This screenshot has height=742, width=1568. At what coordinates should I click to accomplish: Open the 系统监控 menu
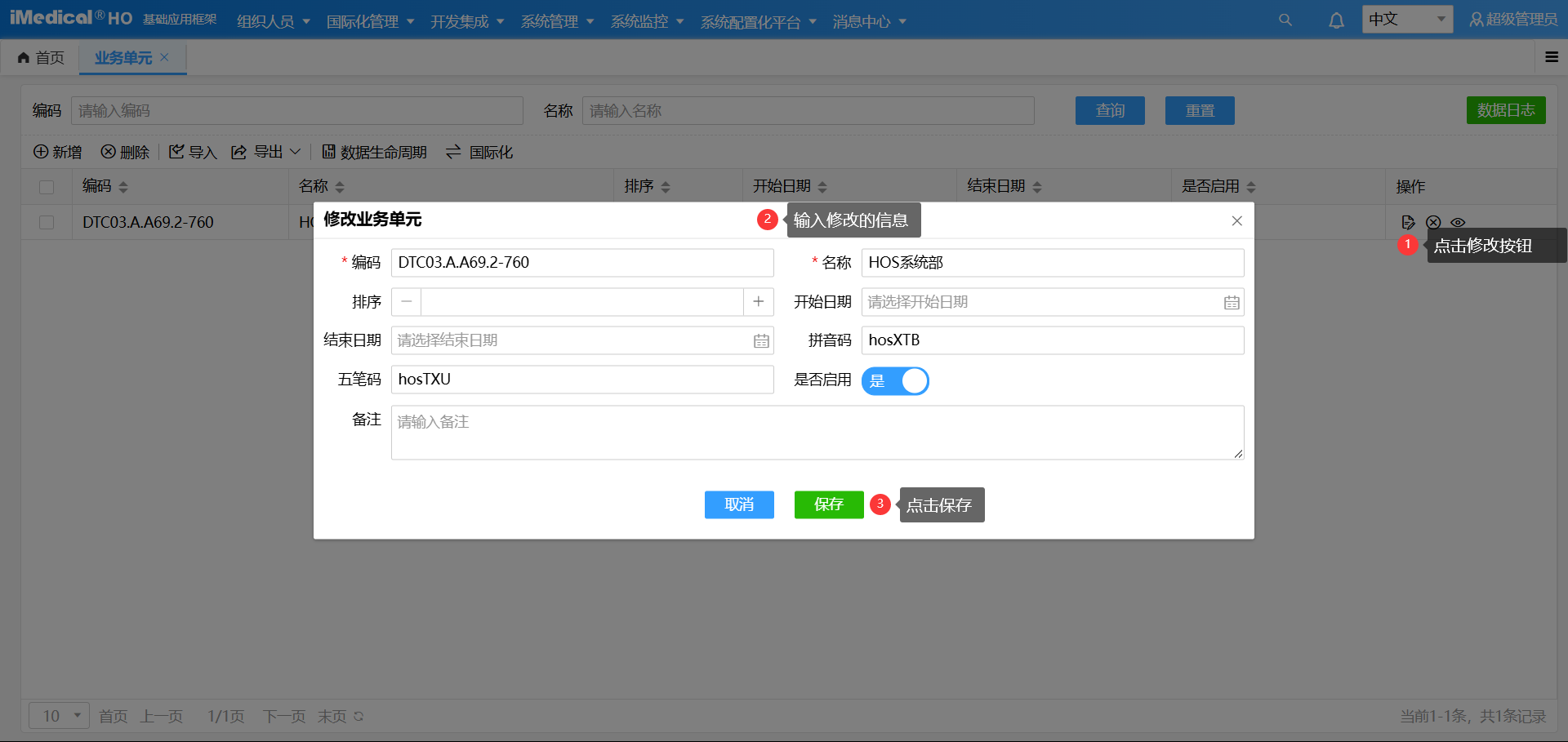tap(648, 21)
